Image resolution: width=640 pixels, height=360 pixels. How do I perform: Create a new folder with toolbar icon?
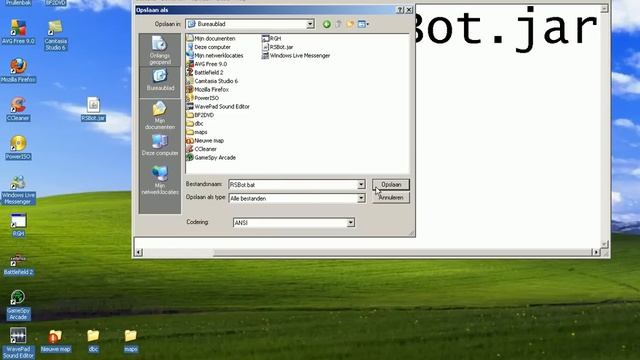click(350, 24)
